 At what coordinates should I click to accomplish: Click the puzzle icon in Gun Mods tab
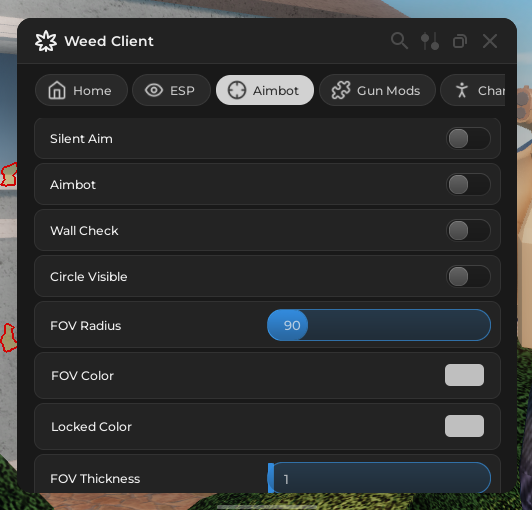(341, 90)
